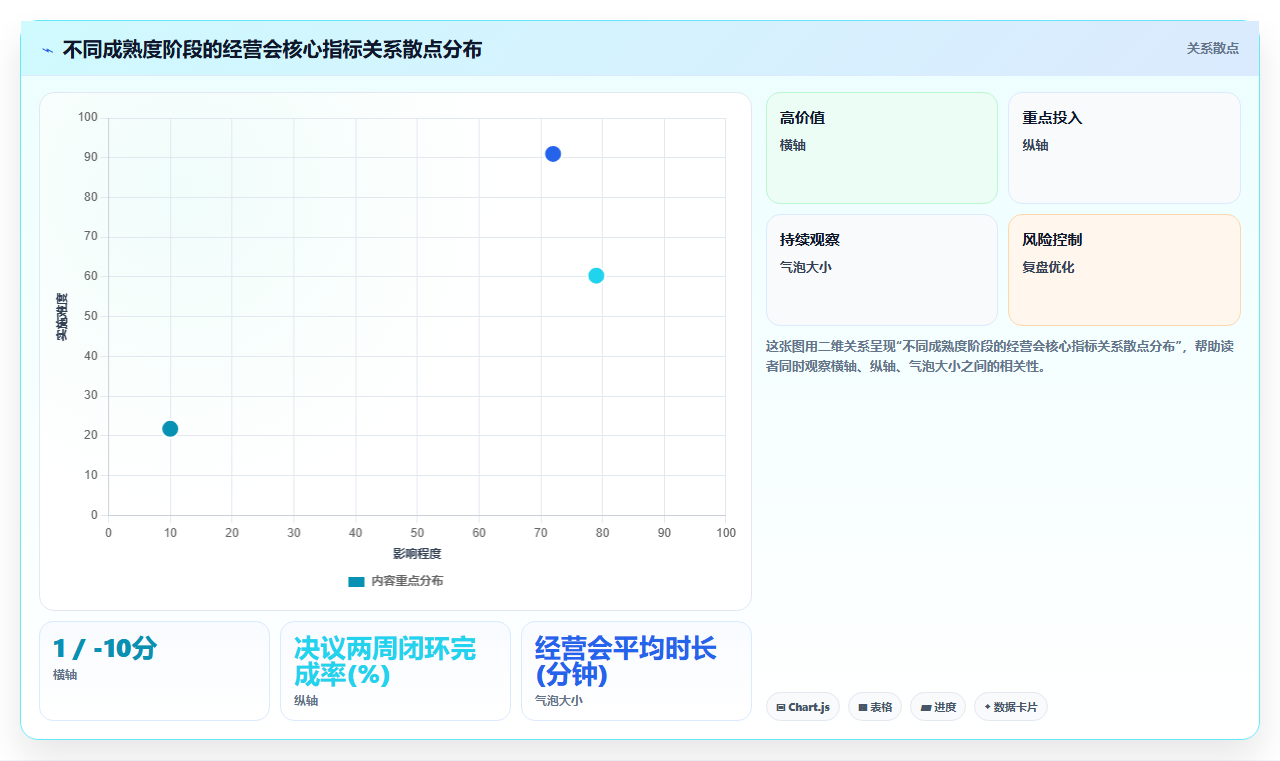1280x761 pixels.
Task: Click the chart title text 不同成熟度阶段的经营会核心指标关系散点分布
Action: [272, 49]
